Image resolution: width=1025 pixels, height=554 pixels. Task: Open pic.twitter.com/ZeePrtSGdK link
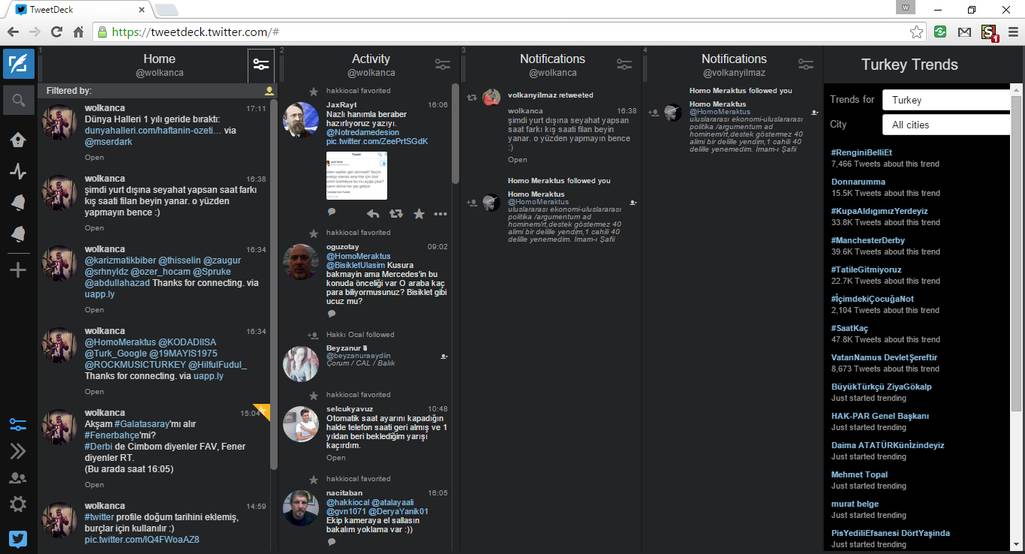tap(377, 141)
